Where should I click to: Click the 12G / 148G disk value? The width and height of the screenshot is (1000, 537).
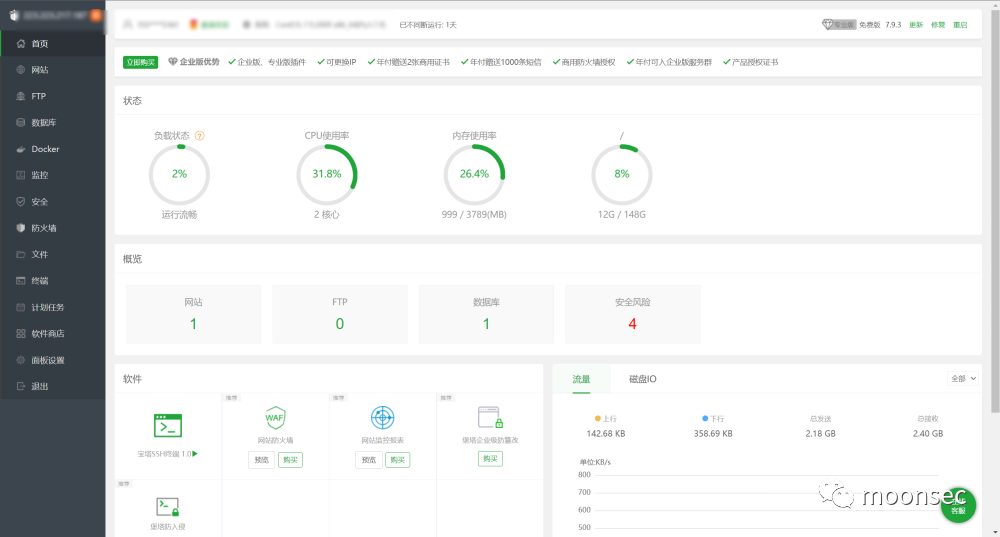tap(622, 214)
